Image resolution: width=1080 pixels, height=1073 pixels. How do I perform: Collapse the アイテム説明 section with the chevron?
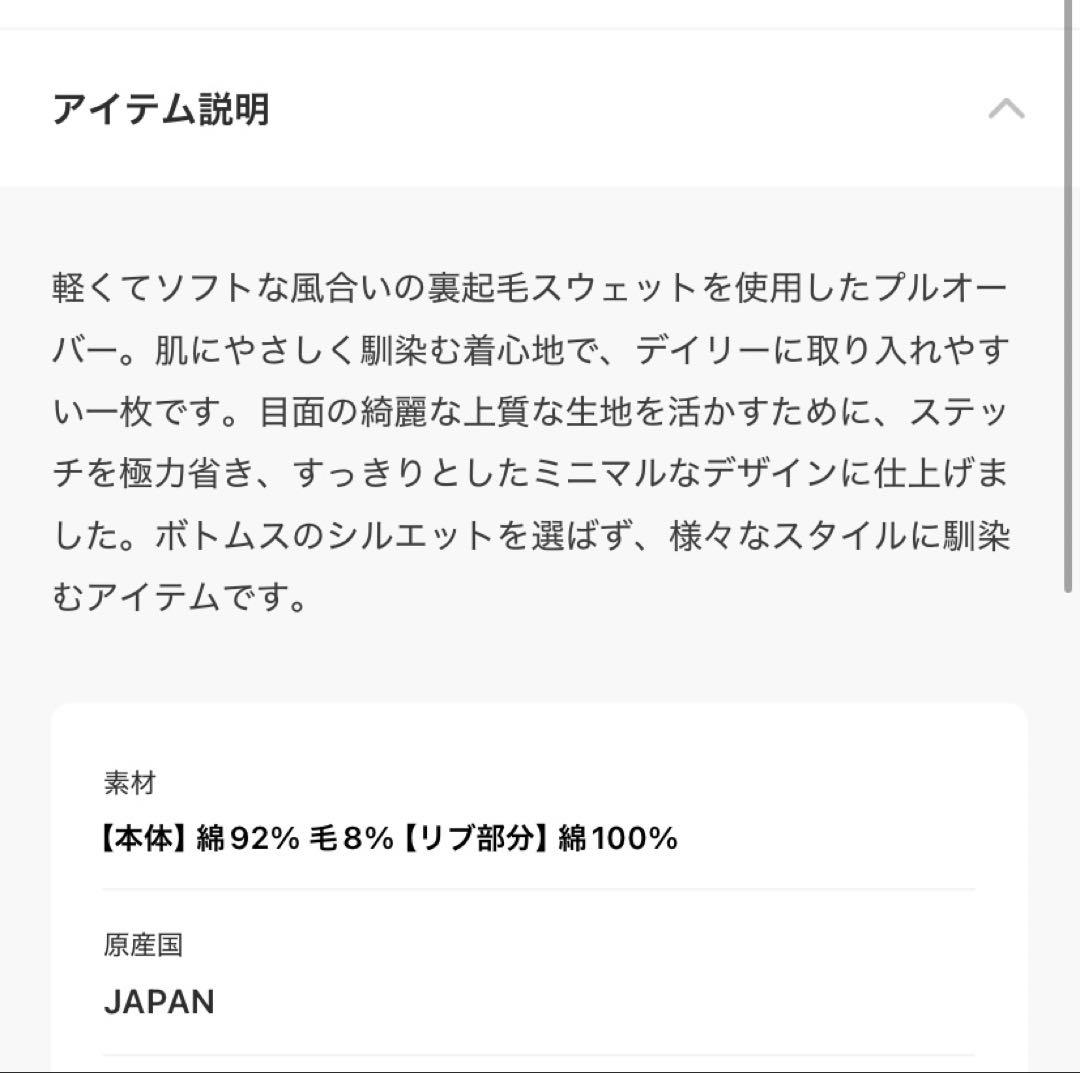click(x=1006, y=108)
